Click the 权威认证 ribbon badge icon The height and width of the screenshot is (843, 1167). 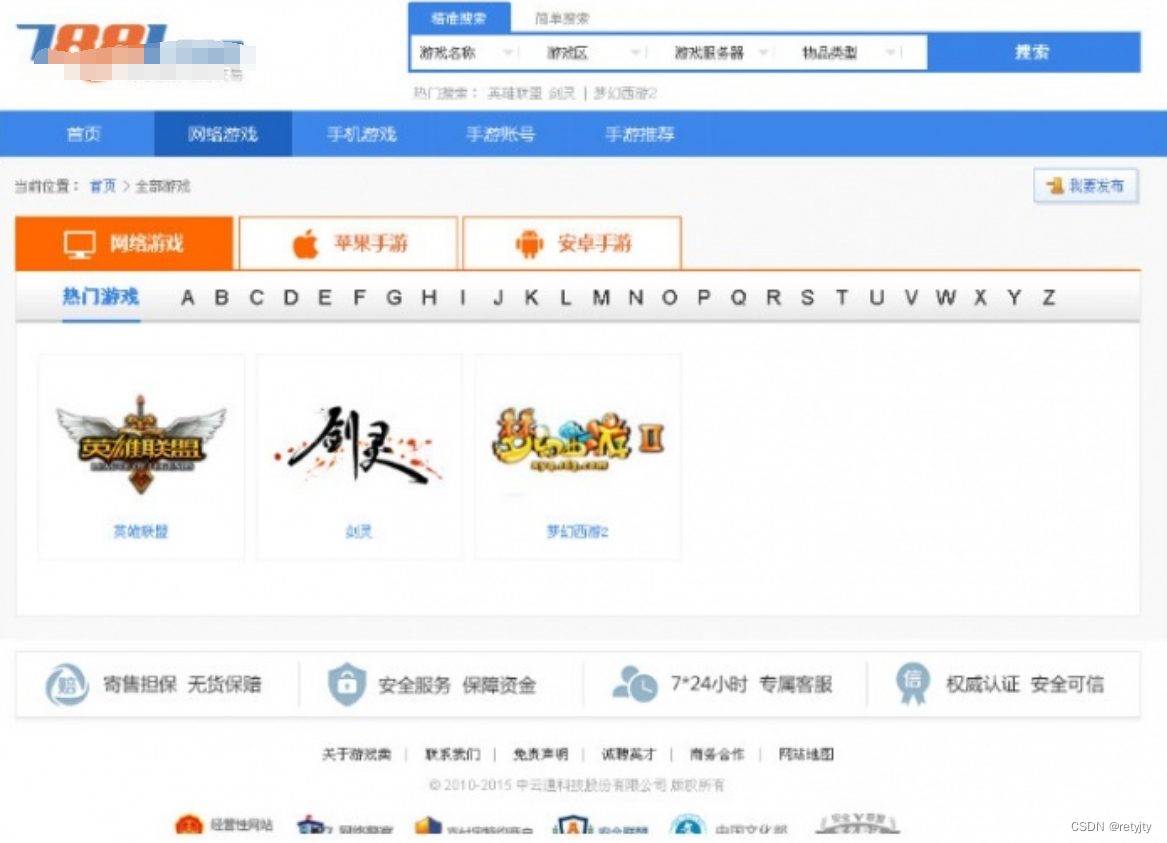(912, 683)
